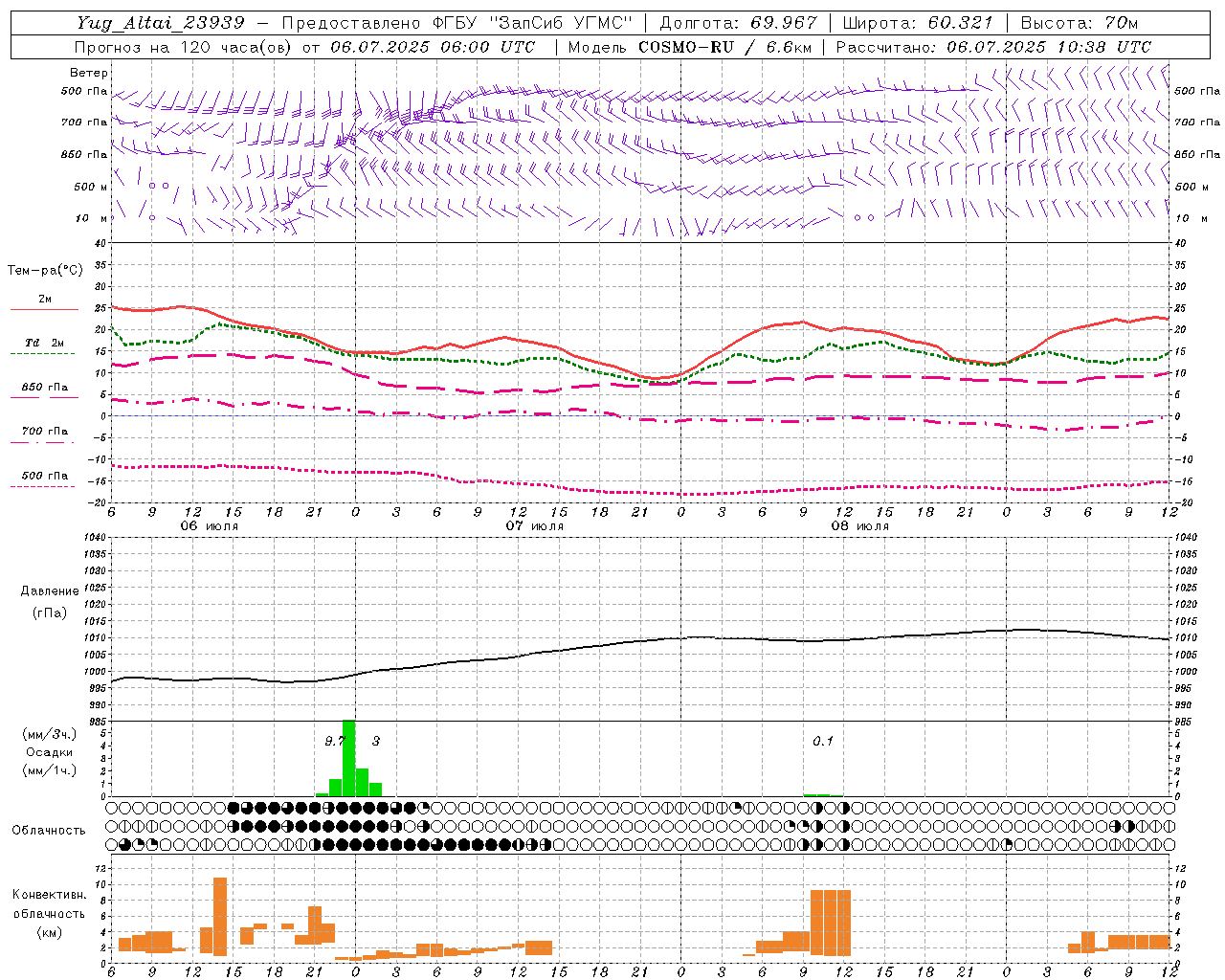Image resolution: width=1225 pixels, height=980 pixels.
Task: Click the forecast start 06.07.2025 06:00 UTC
Action: 433,47
